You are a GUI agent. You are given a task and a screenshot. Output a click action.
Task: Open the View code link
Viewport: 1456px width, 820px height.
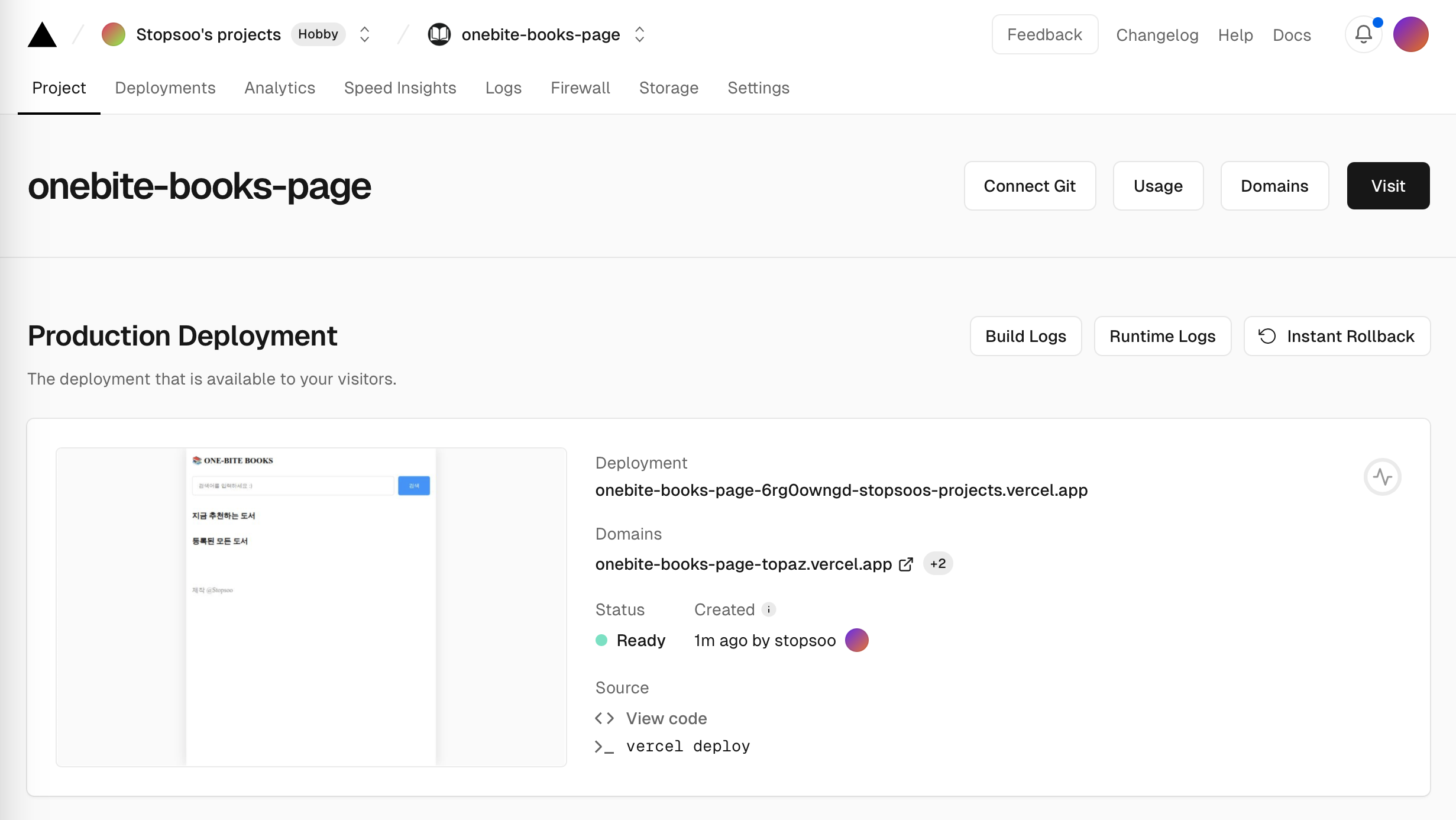pyautogui.click(x=666, y=718)
